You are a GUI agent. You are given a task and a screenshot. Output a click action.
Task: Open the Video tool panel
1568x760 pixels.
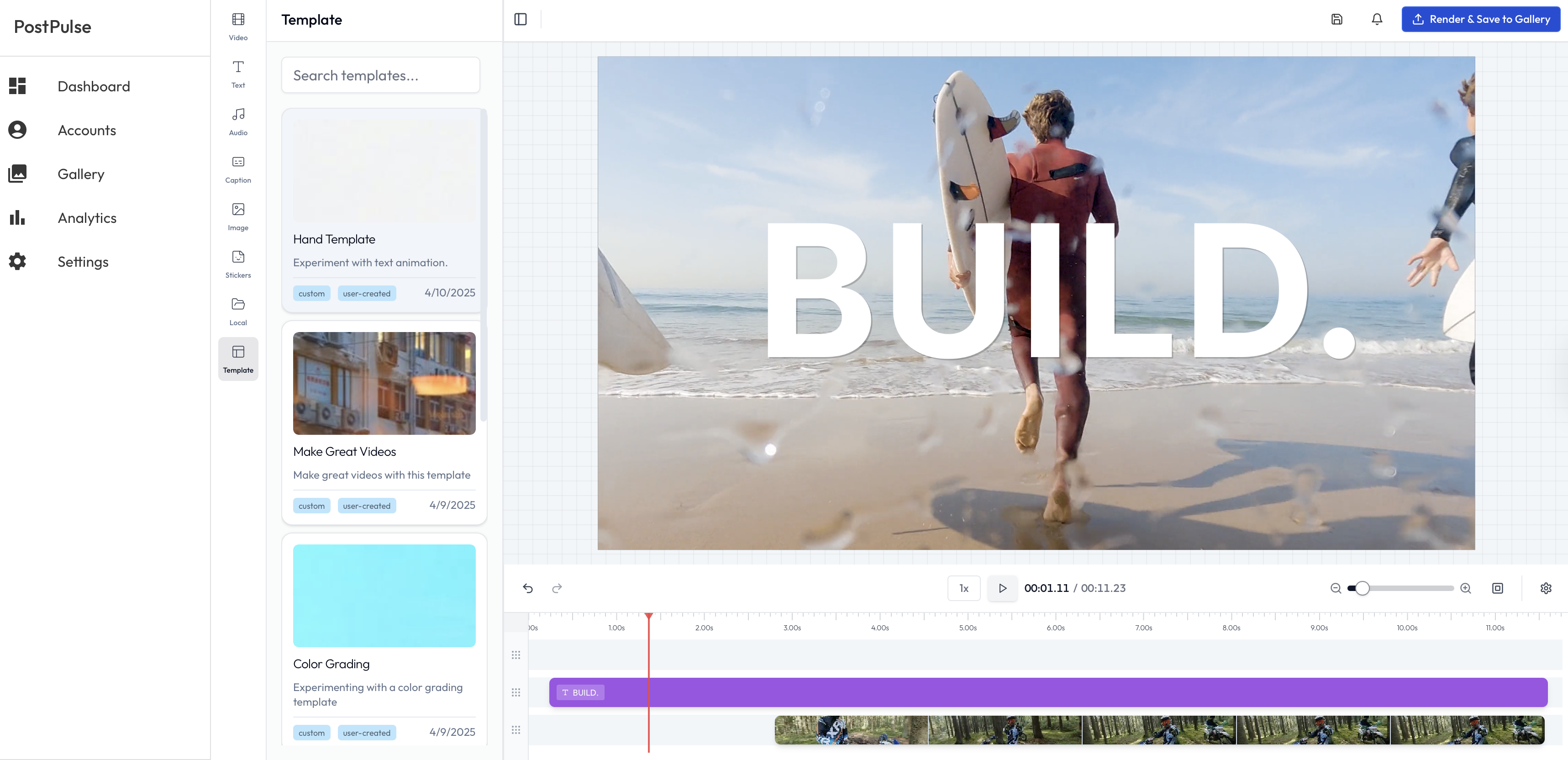coord(238,27)
